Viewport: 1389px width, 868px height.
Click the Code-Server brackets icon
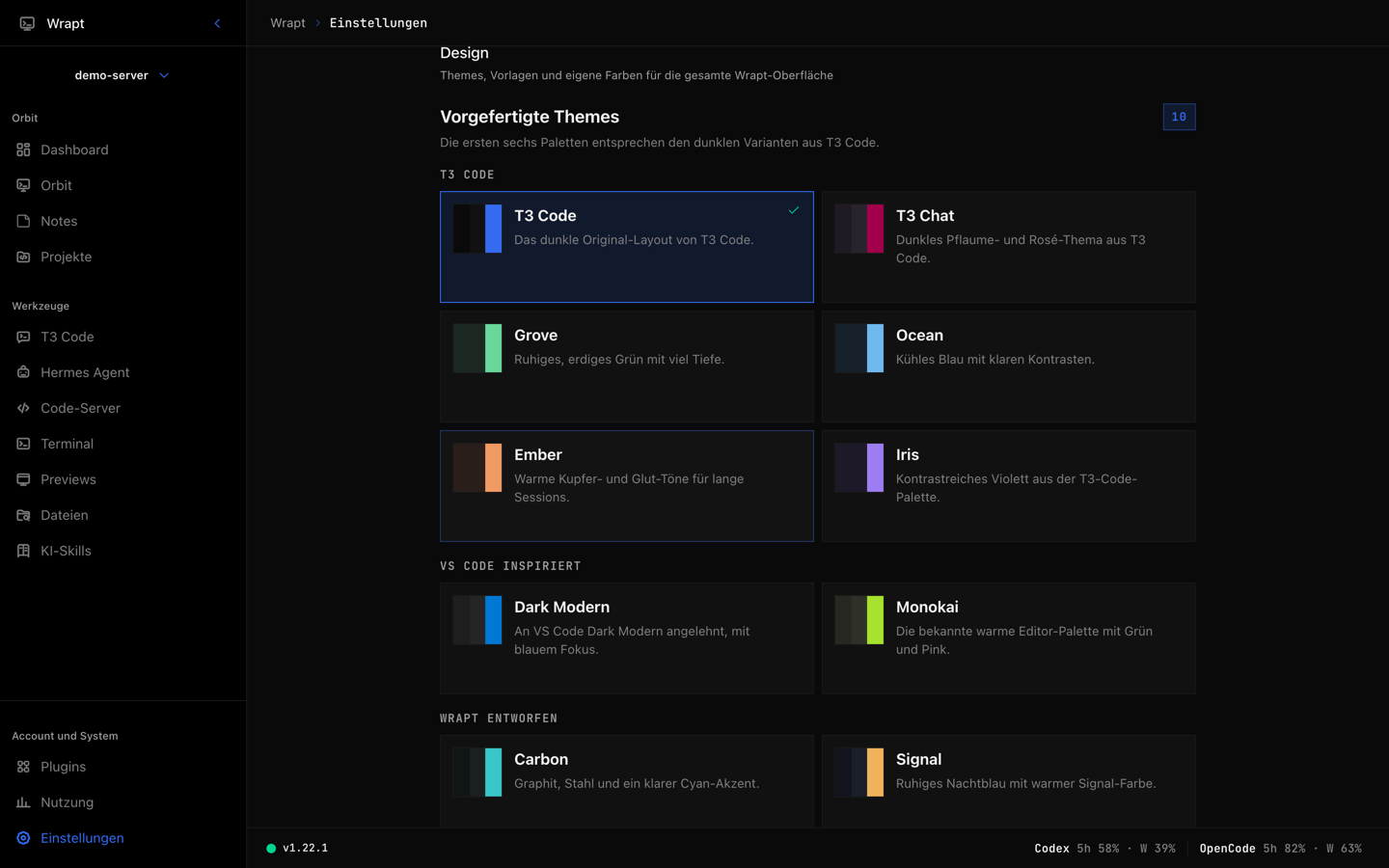[23, 408]
